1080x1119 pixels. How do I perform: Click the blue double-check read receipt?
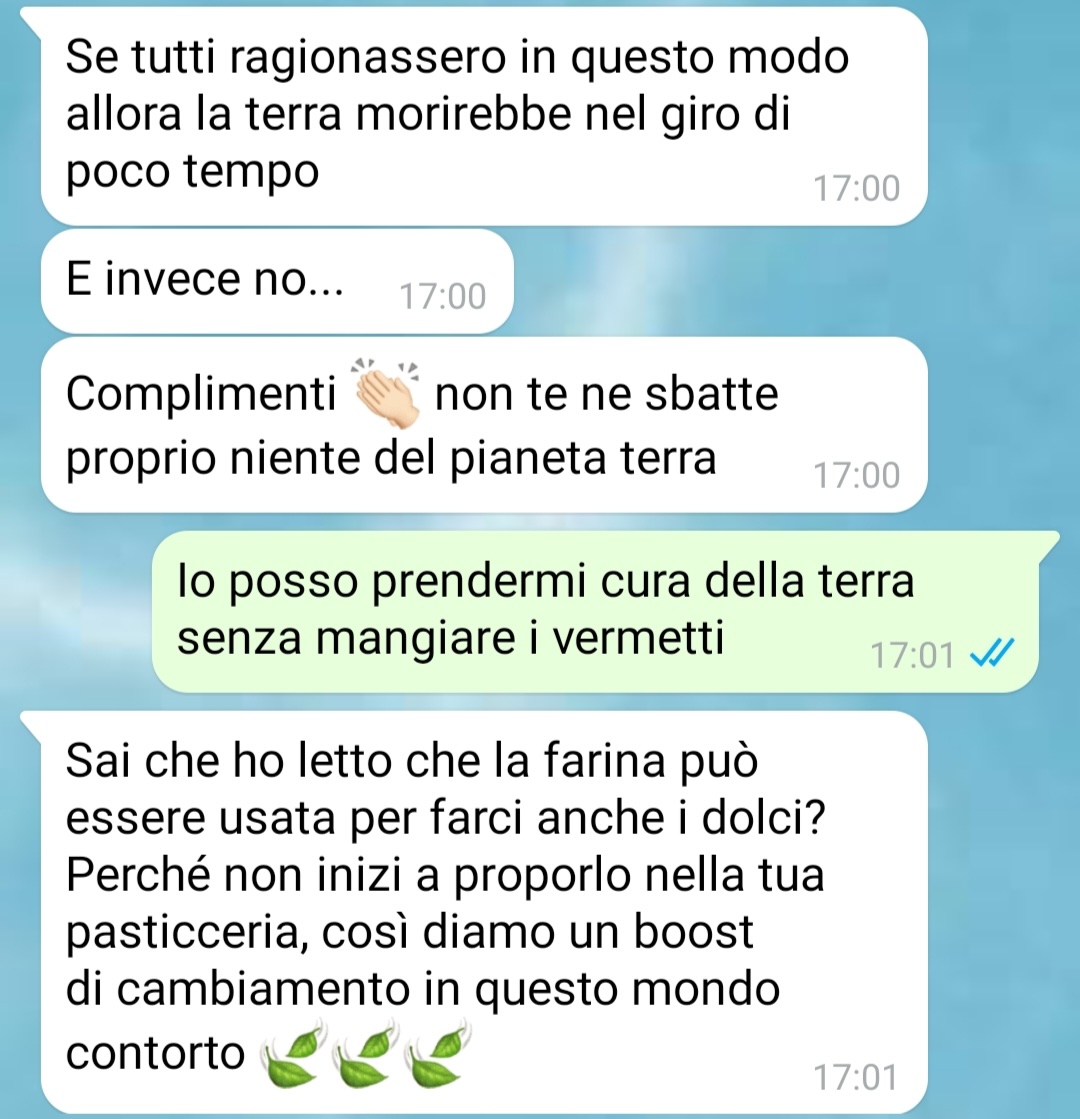click(x=991, y=652)
